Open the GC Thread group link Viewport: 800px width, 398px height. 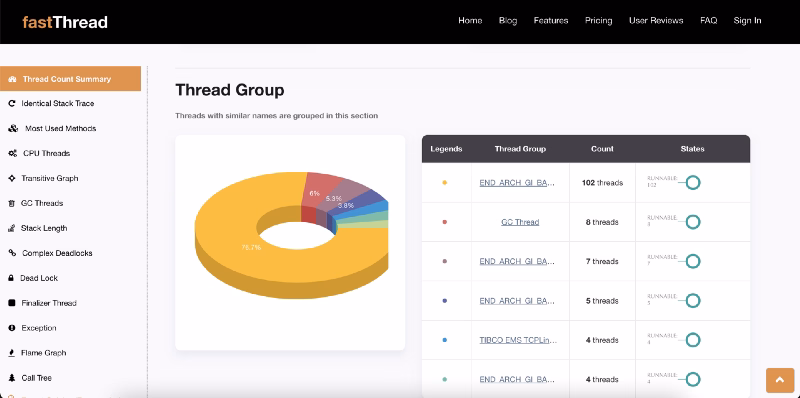pos(520,222)
